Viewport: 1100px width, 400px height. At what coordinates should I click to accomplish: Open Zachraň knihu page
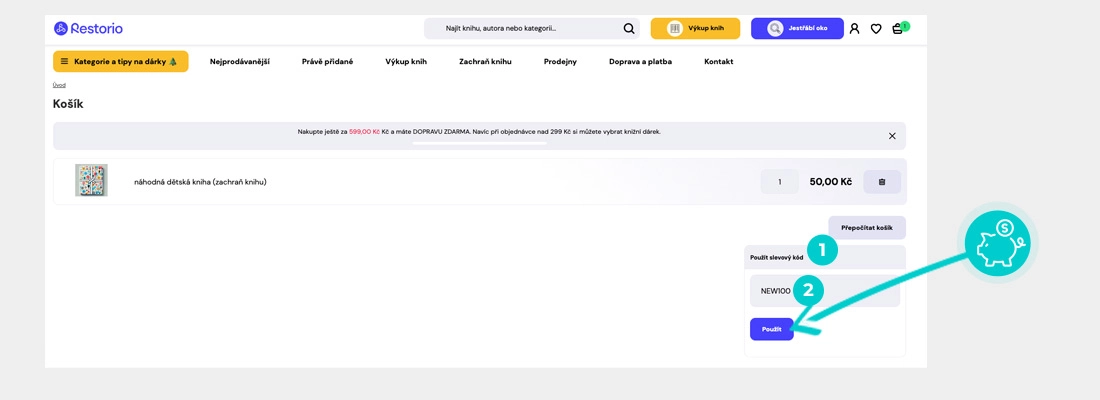tap(485, 62)
